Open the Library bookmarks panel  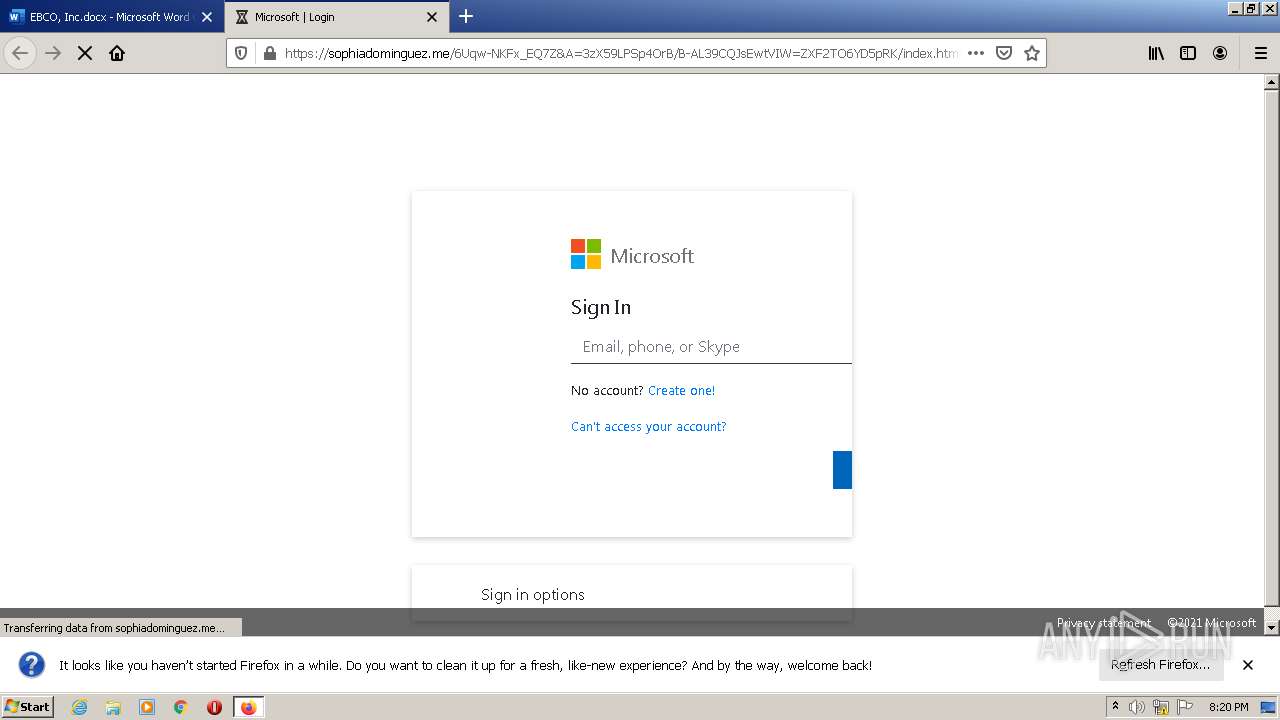pyautogui.click(x=1156, y=53)
